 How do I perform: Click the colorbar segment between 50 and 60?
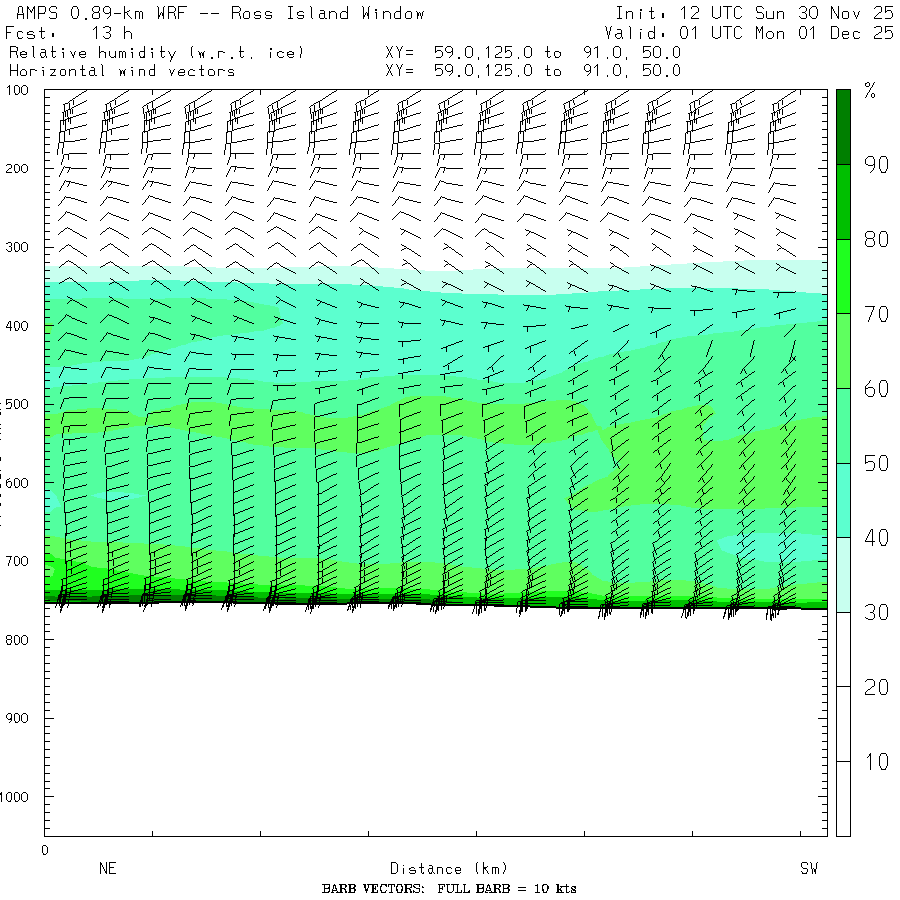pos(843,426)
